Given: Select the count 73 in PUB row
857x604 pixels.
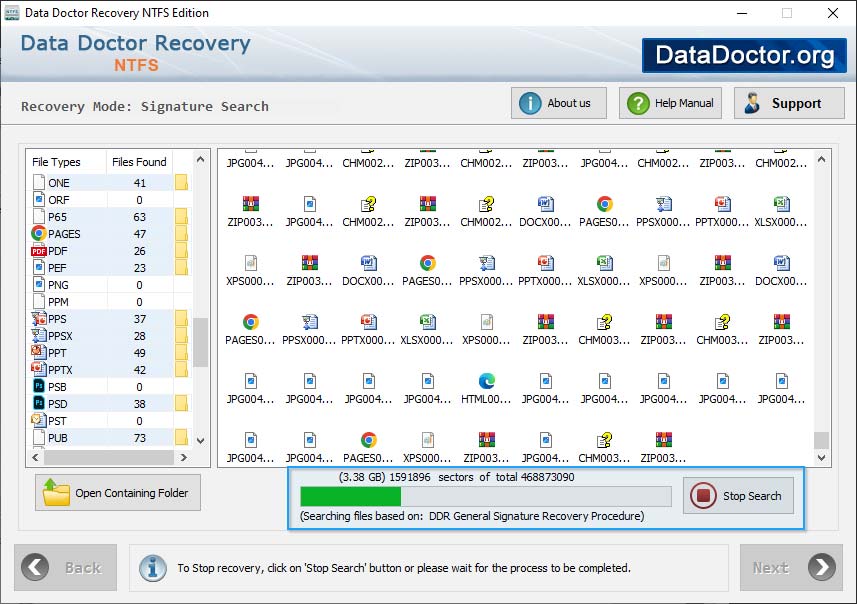Looking at the screenshot, I should tap(140, 438).
